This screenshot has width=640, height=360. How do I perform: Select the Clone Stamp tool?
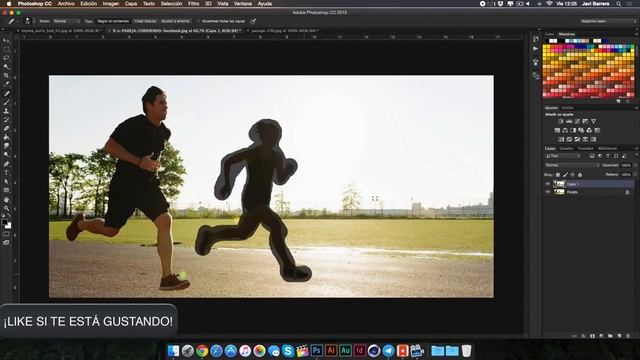pos(6,111)
